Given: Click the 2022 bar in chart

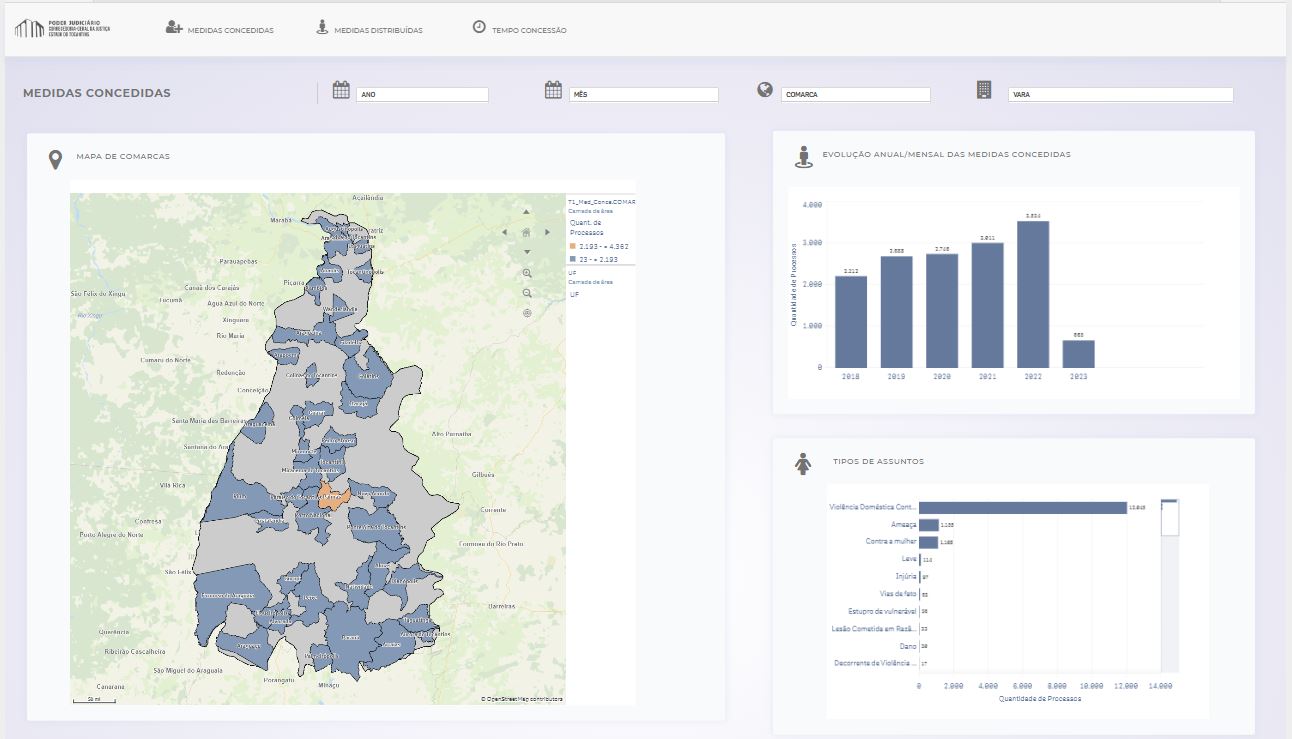Looking at the screenshot, I should point(1032,294).
